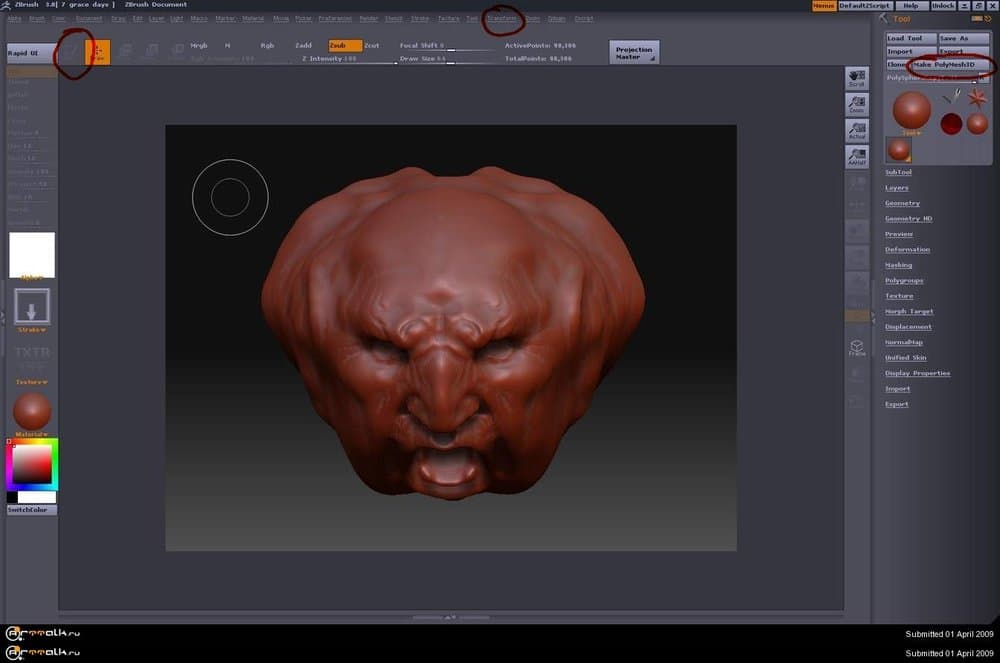Click the Frame icon beside the canvas
Screen dimensions: 1000x663
click(857, 347)
